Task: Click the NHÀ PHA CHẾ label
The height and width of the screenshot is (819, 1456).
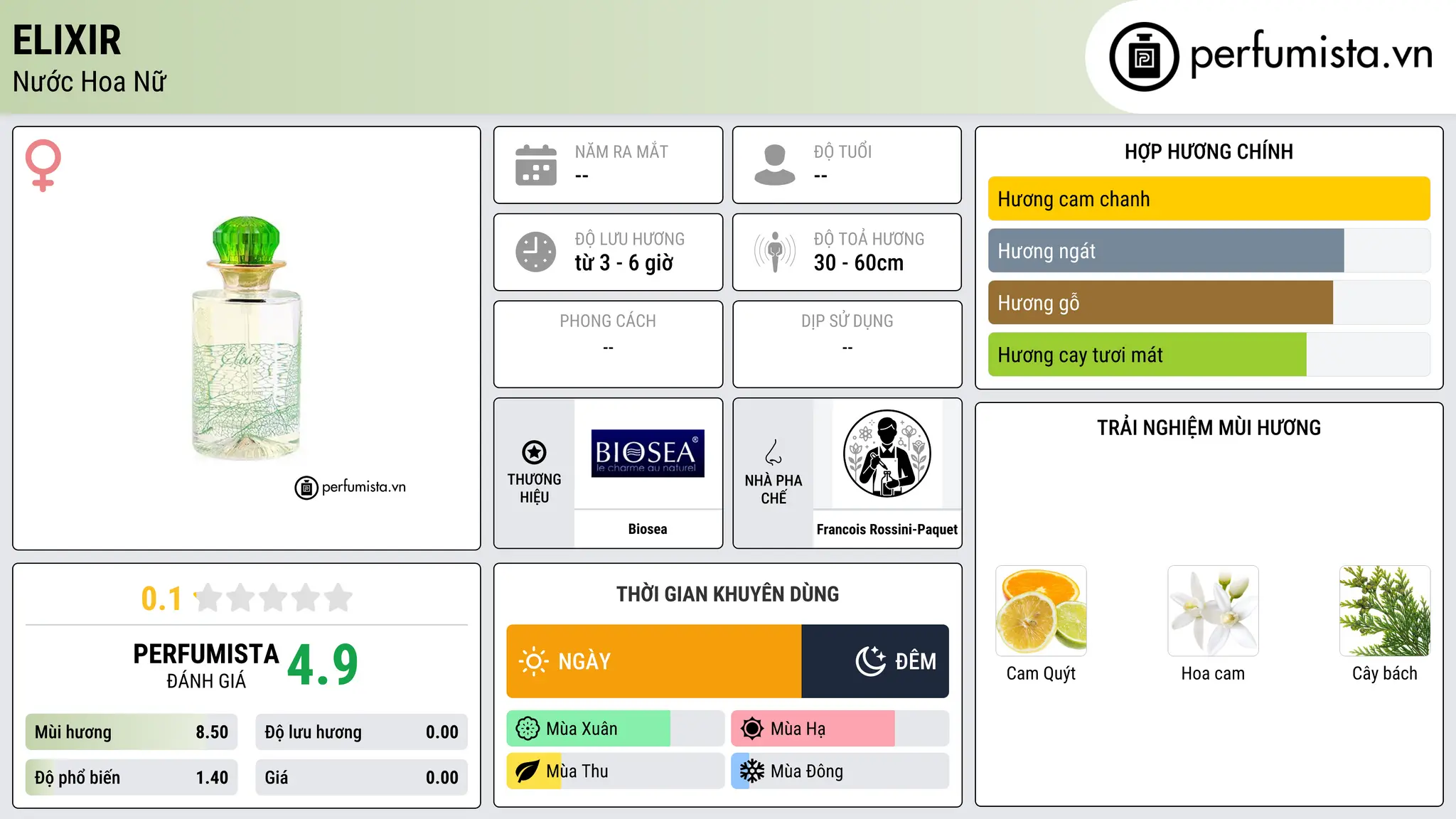Action: click(773, 489)
